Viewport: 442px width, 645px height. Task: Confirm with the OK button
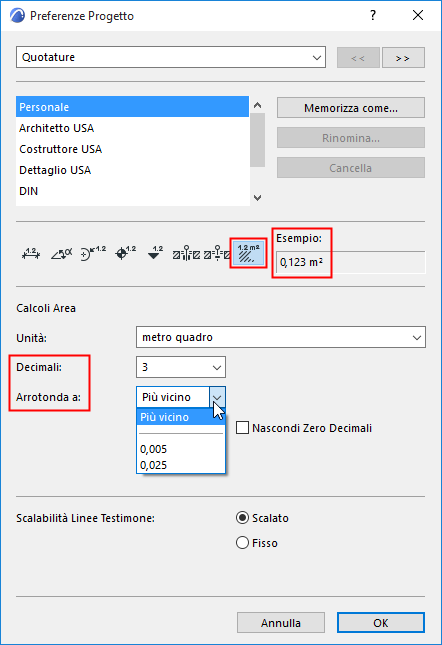381,623
